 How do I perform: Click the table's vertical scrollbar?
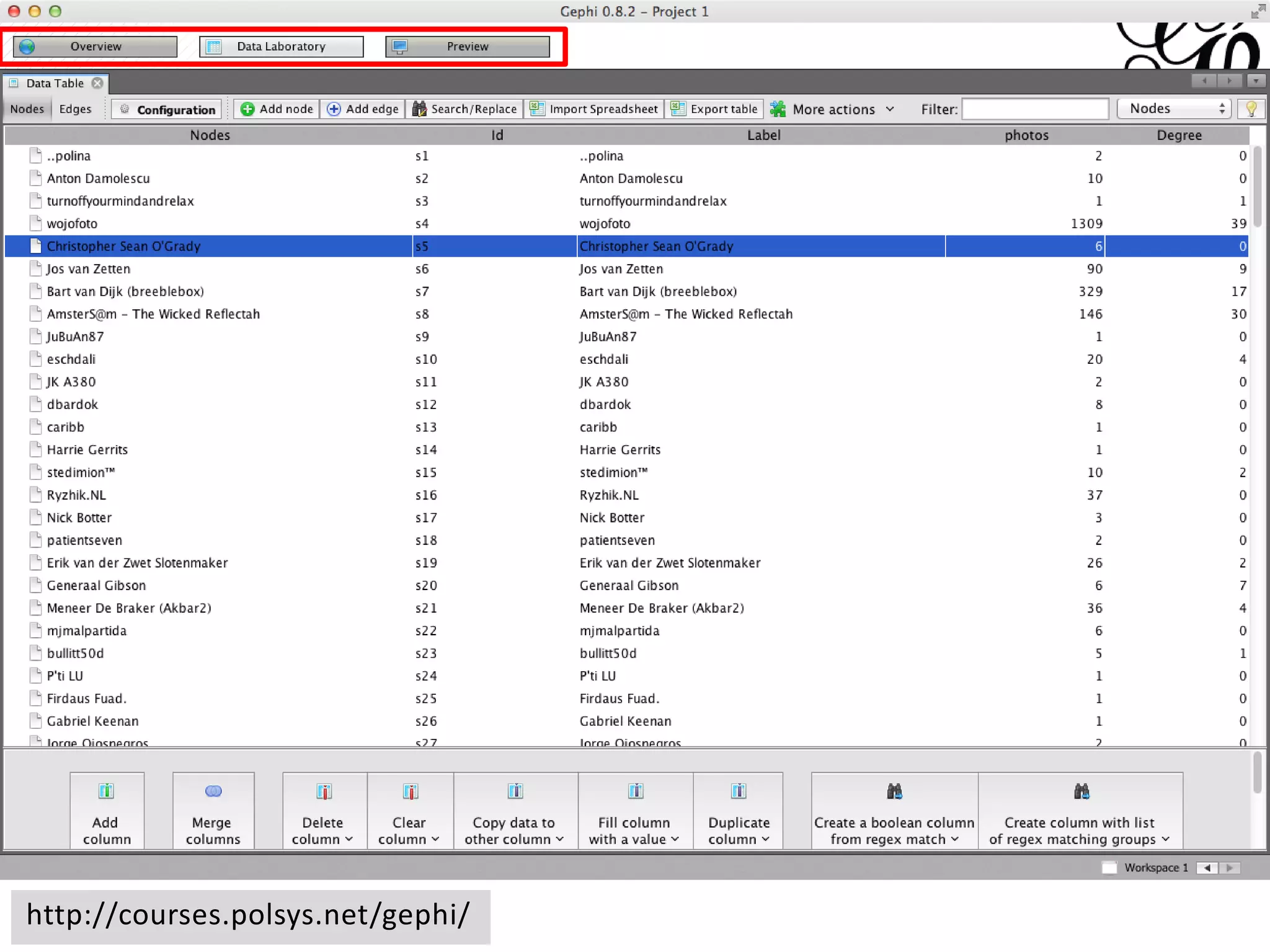1257,186
